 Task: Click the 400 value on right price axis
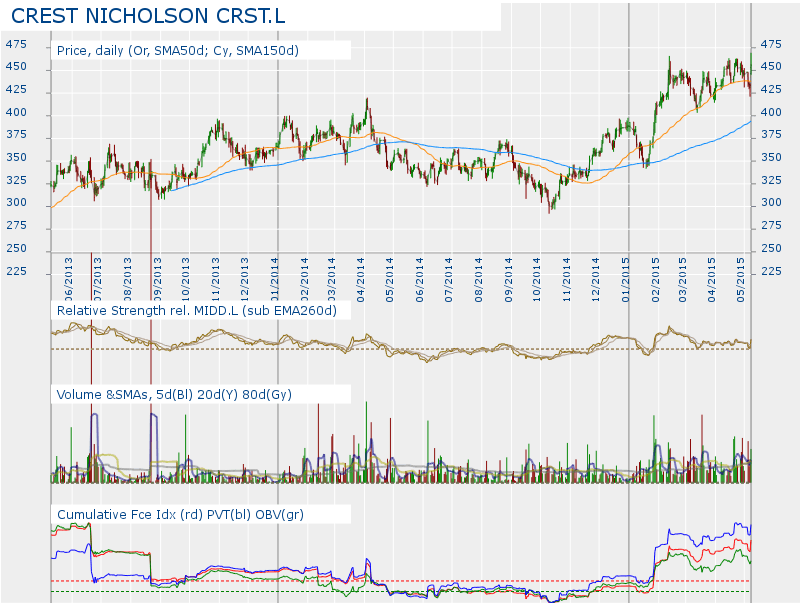(771, 112)
